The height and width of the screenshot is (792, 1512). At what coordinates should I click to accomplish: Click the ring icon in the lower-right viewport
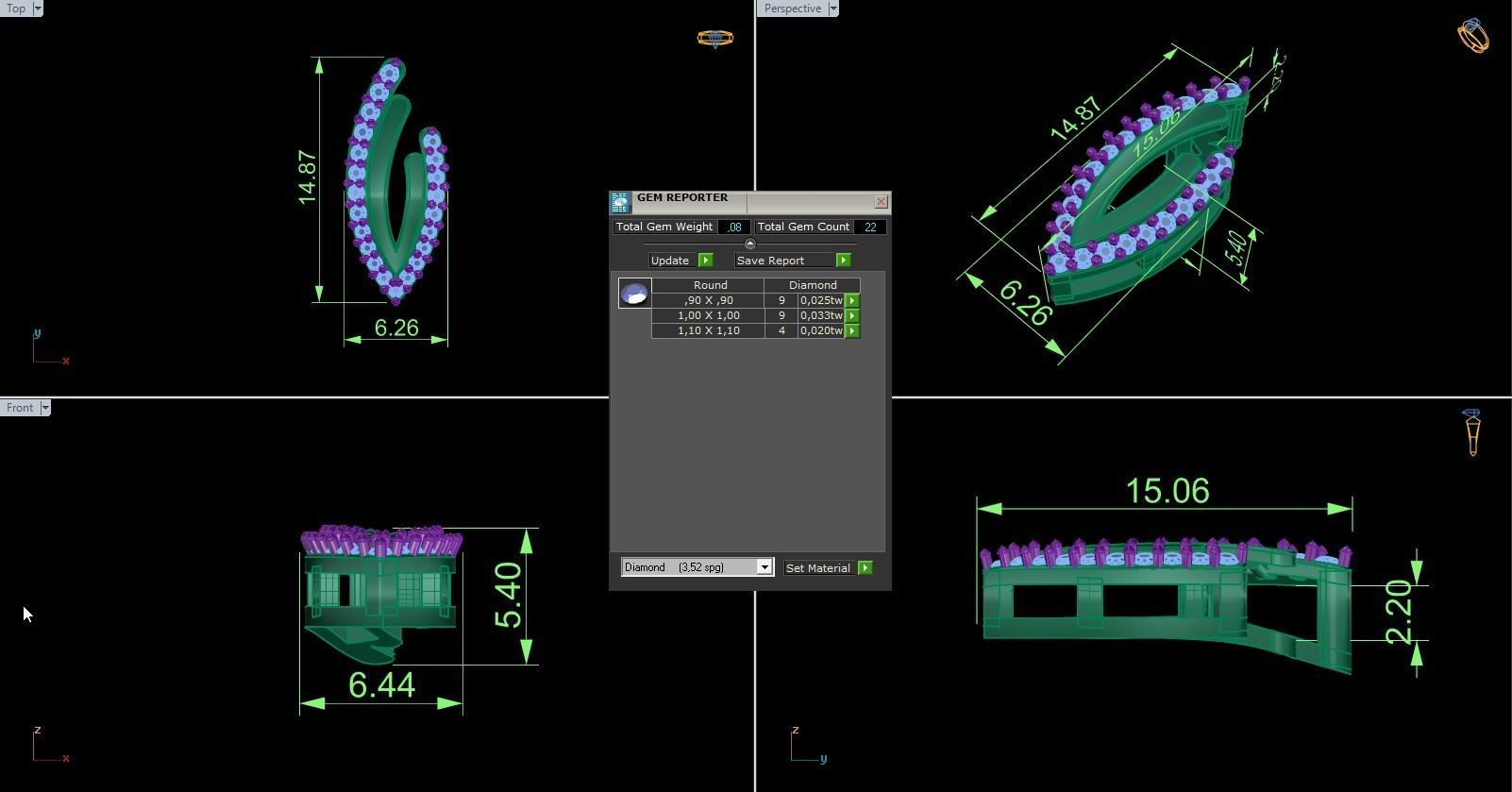(x=1471, y=433)
